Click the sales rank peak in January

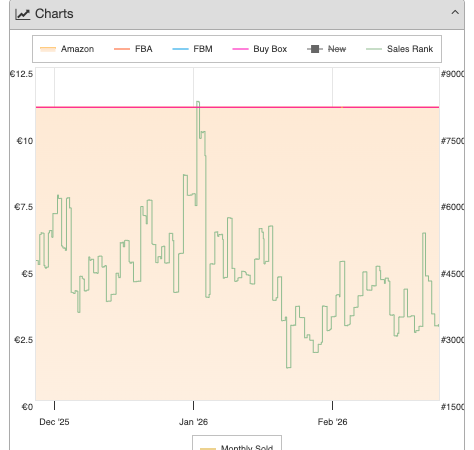tap(198, 102)
